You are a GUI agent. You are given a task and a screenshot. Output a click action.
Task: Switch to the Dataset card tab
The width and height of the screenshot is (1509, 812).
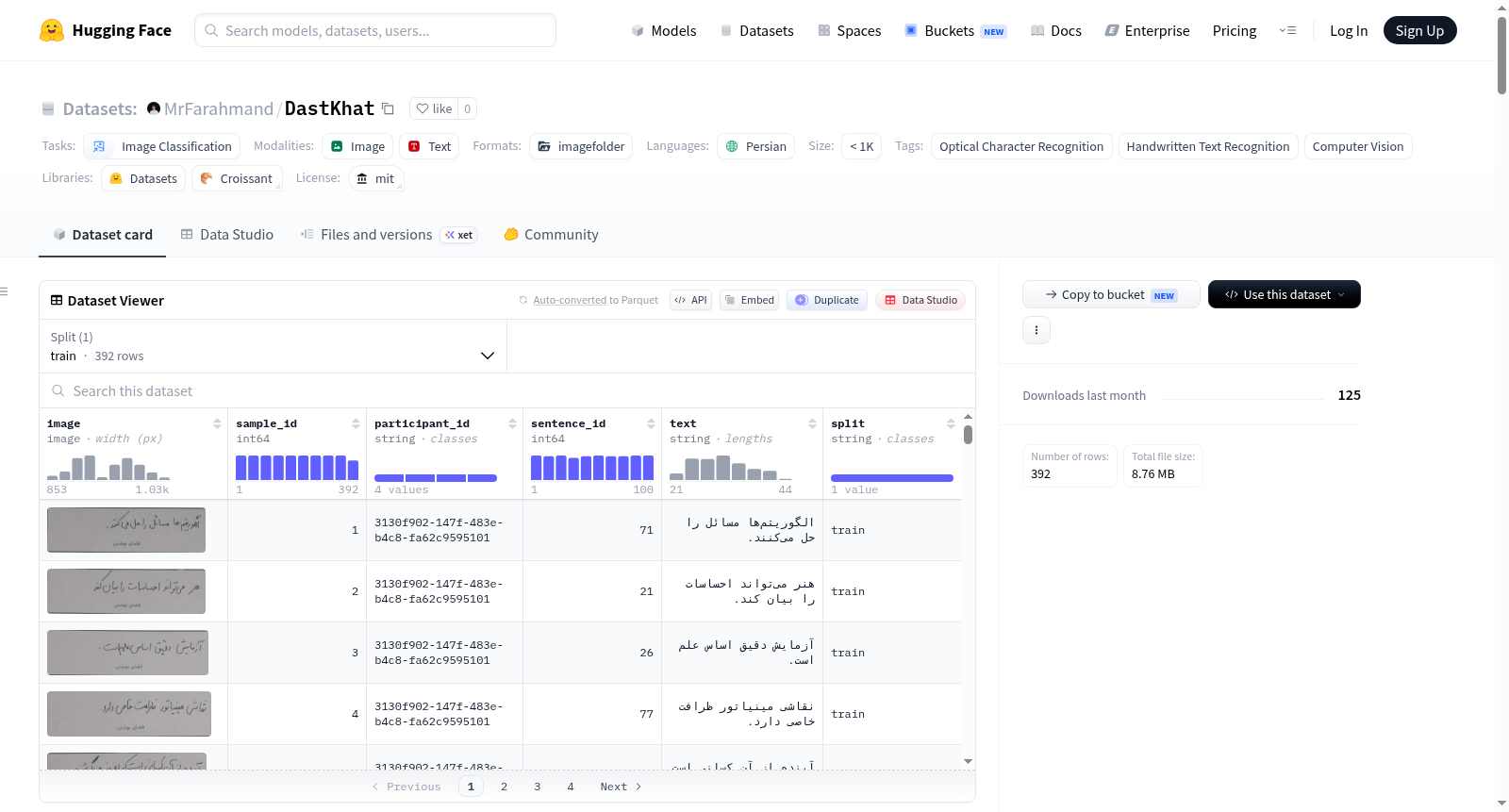tap(103, 235)
